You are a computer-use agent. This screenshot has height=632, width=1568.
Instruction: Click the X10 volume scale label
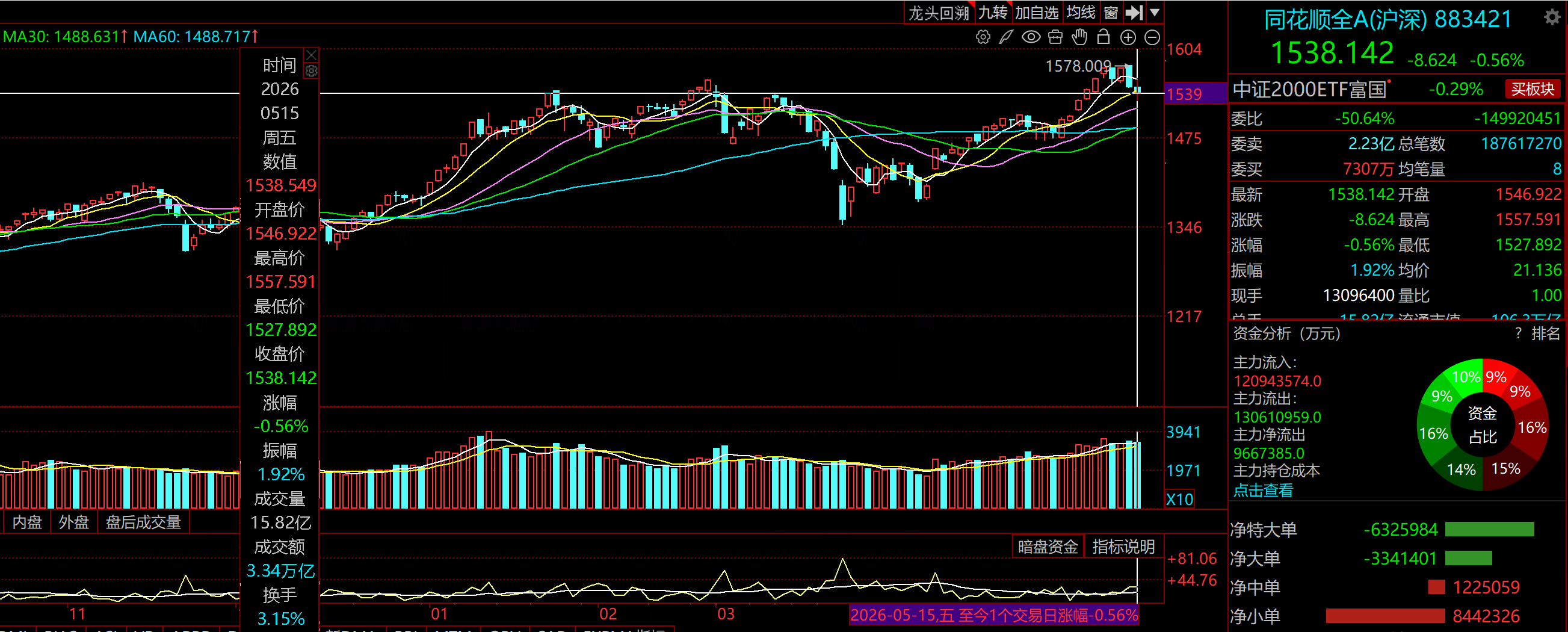1179,500
